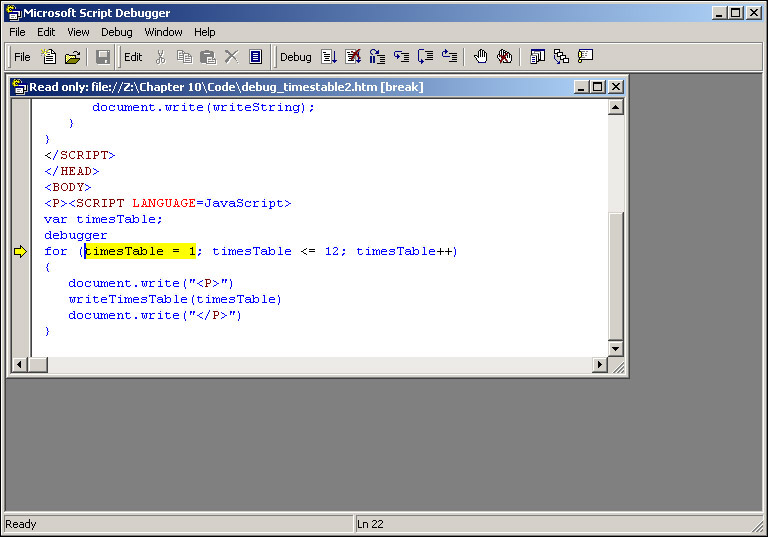768x537 pixels.
Task: Click Break at Next Statement icon
Action: [x=377, y=57]
